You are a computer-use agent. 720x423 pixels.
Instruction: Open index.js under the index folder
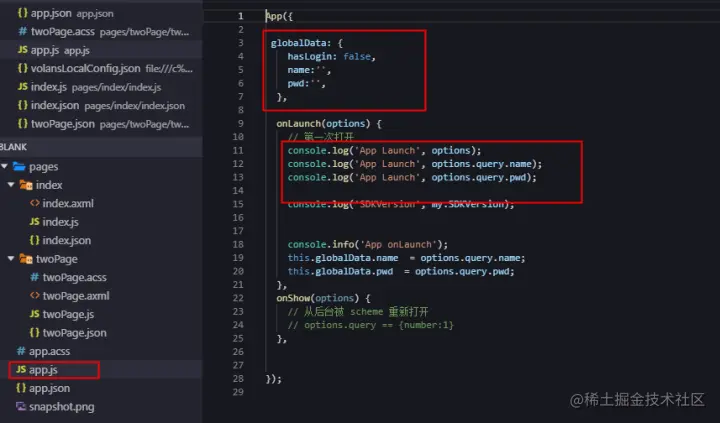[x=61, y=222]
